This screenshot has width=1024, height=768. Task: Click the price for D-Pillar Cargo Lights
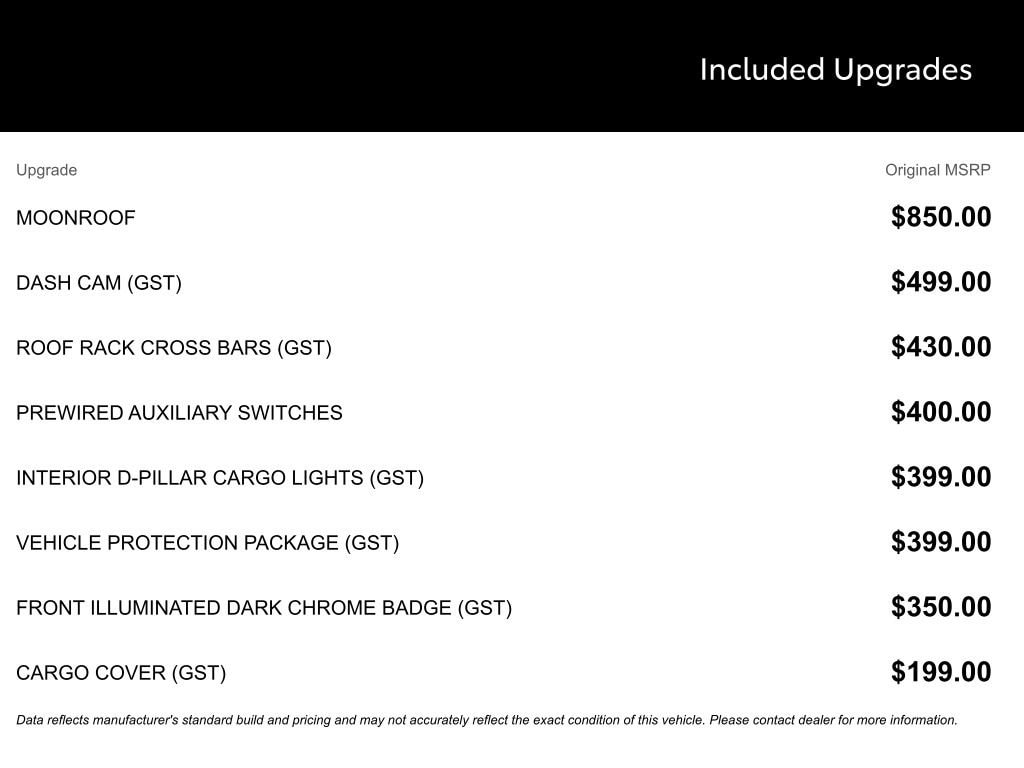click(941, 477)
